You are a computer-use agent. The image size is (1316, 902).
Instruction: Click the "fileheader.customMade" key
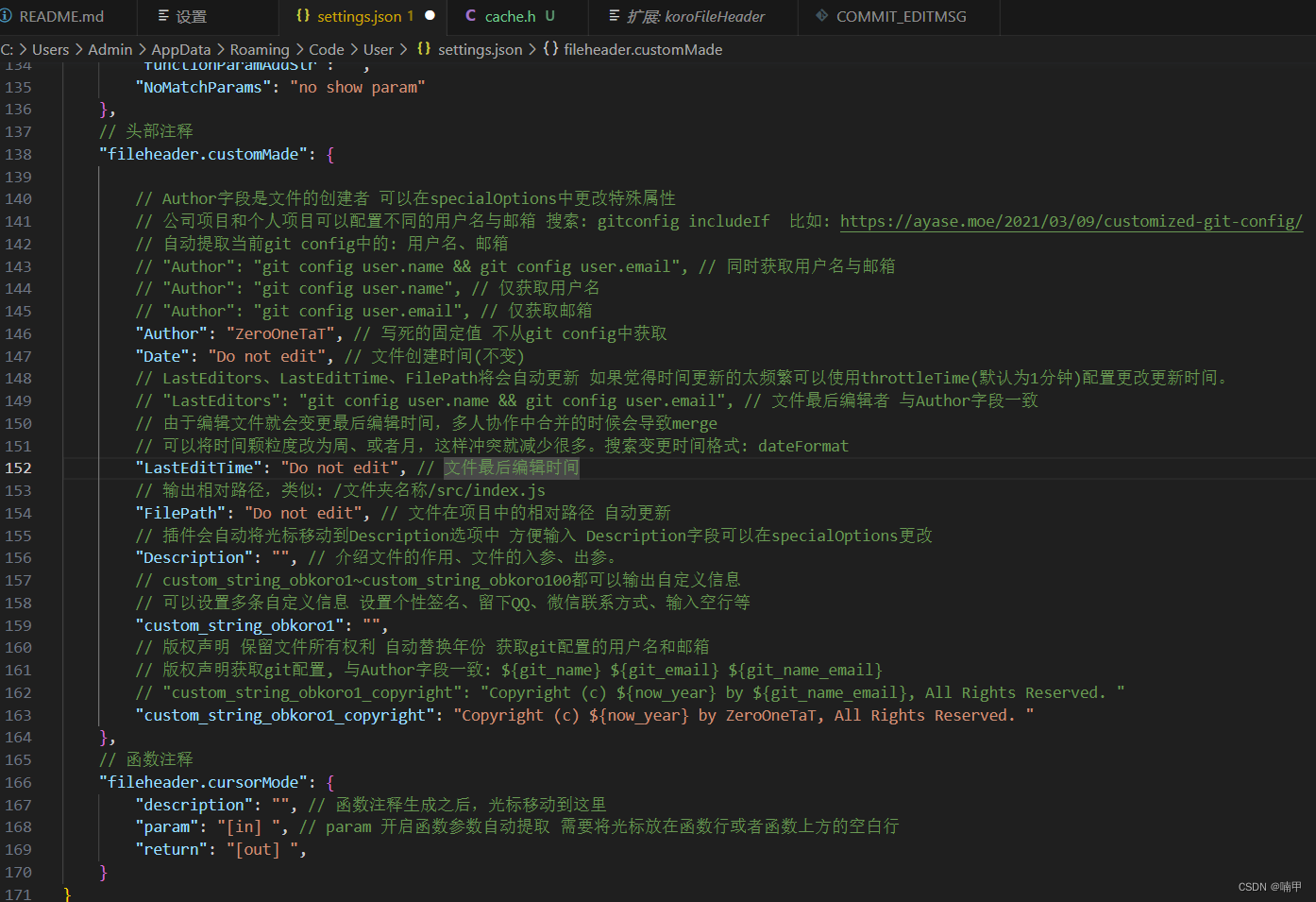pyautogui.click(x=203, y=155)
